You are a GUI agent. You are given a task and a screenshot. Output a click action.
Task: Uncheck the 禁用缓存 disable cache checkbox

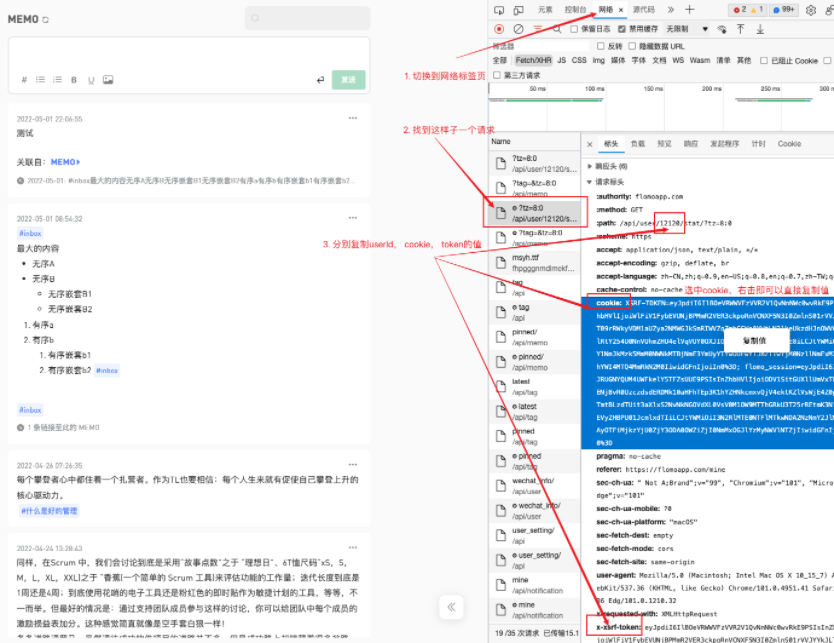point(621,29)
